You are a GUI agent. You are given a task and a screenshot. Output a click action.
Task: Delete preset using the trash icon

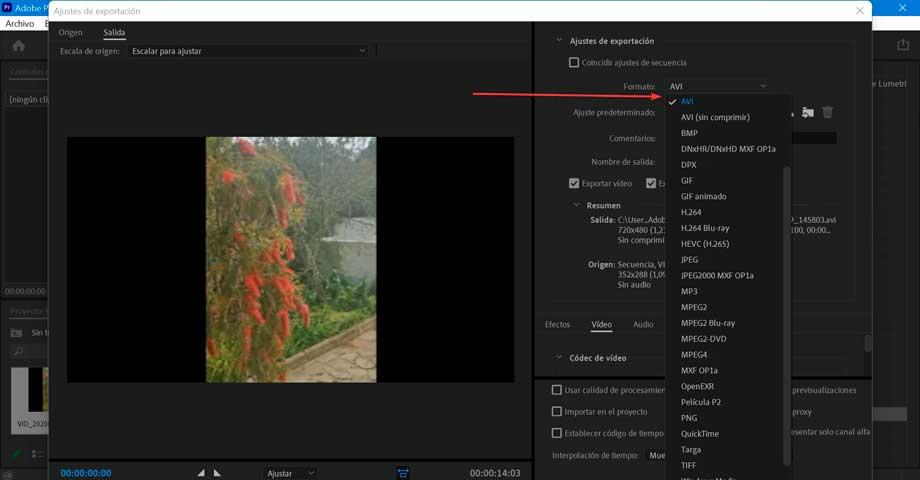click(x=827, y=112)
